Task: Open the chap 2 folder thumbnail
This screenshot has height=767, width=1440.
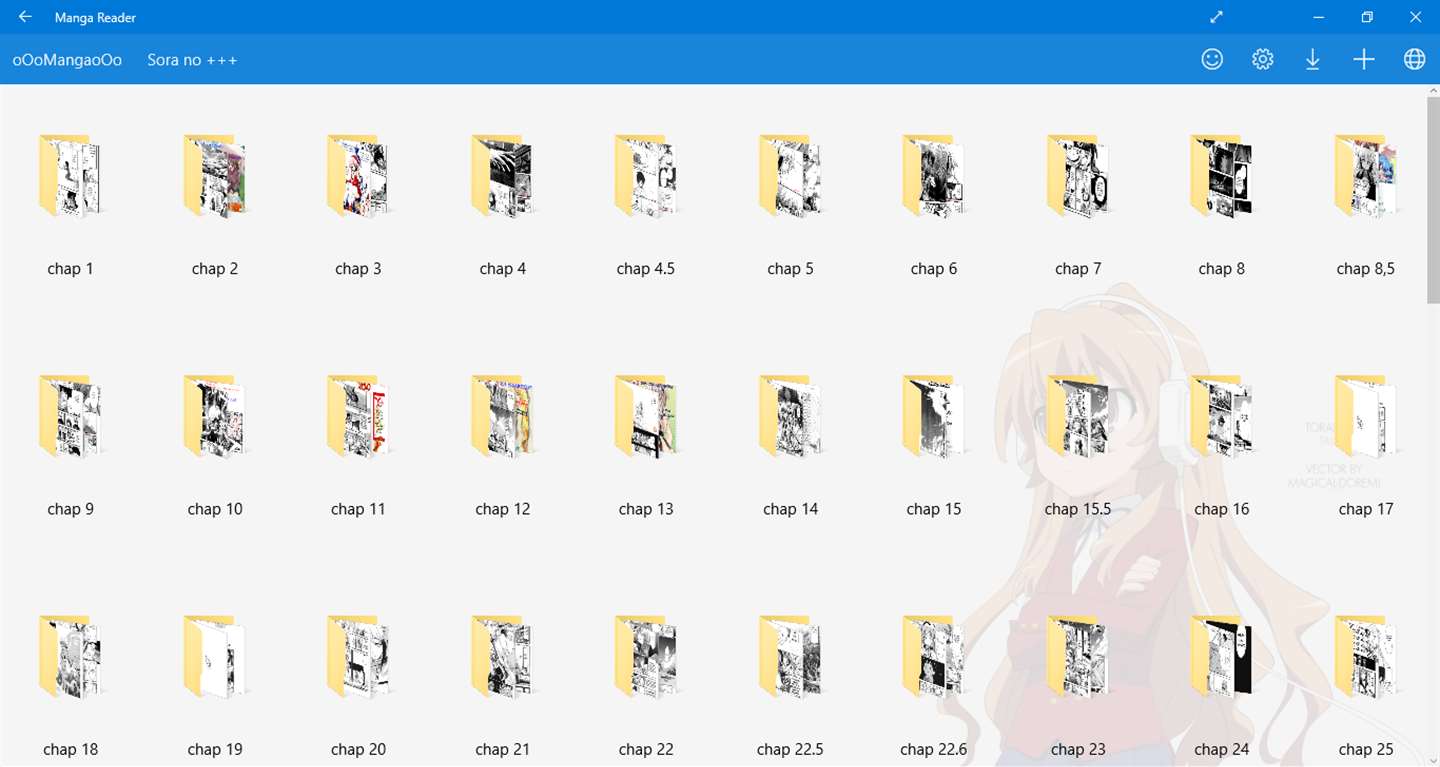Action: tap(215, 177)
